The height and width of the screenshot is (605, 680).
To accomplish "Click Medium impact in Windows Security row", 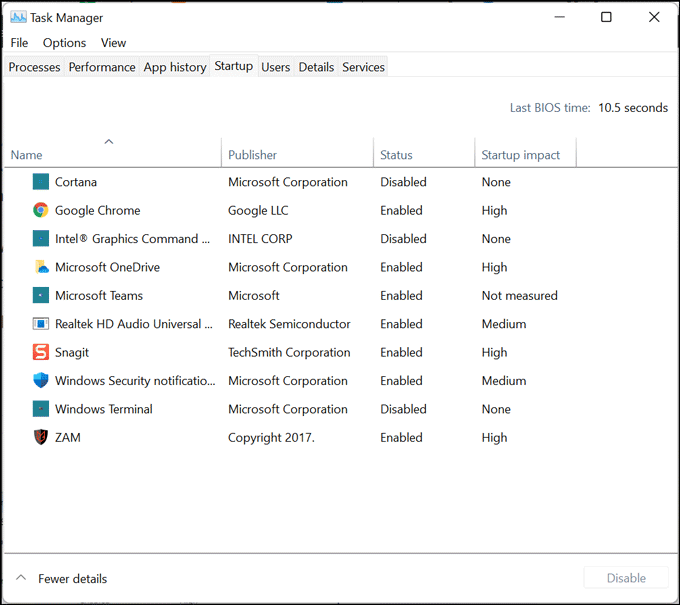I will [x=504, y=381].
